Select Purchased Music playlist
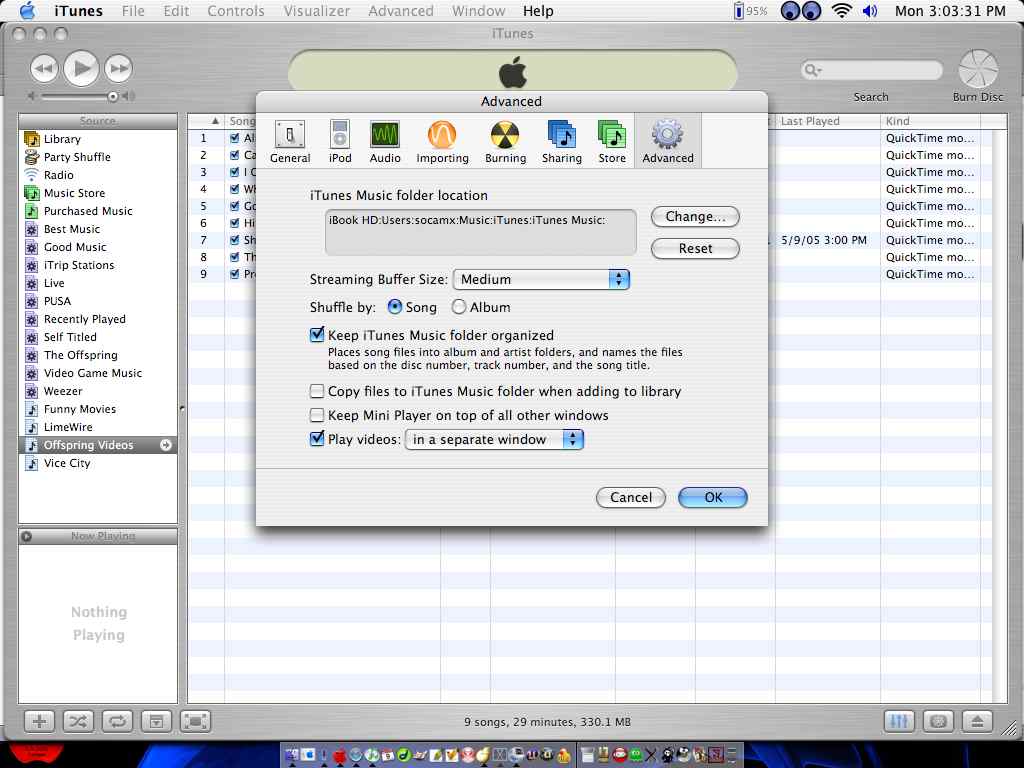The width and height of the screenshot is (1024, 768). [98, 211]
